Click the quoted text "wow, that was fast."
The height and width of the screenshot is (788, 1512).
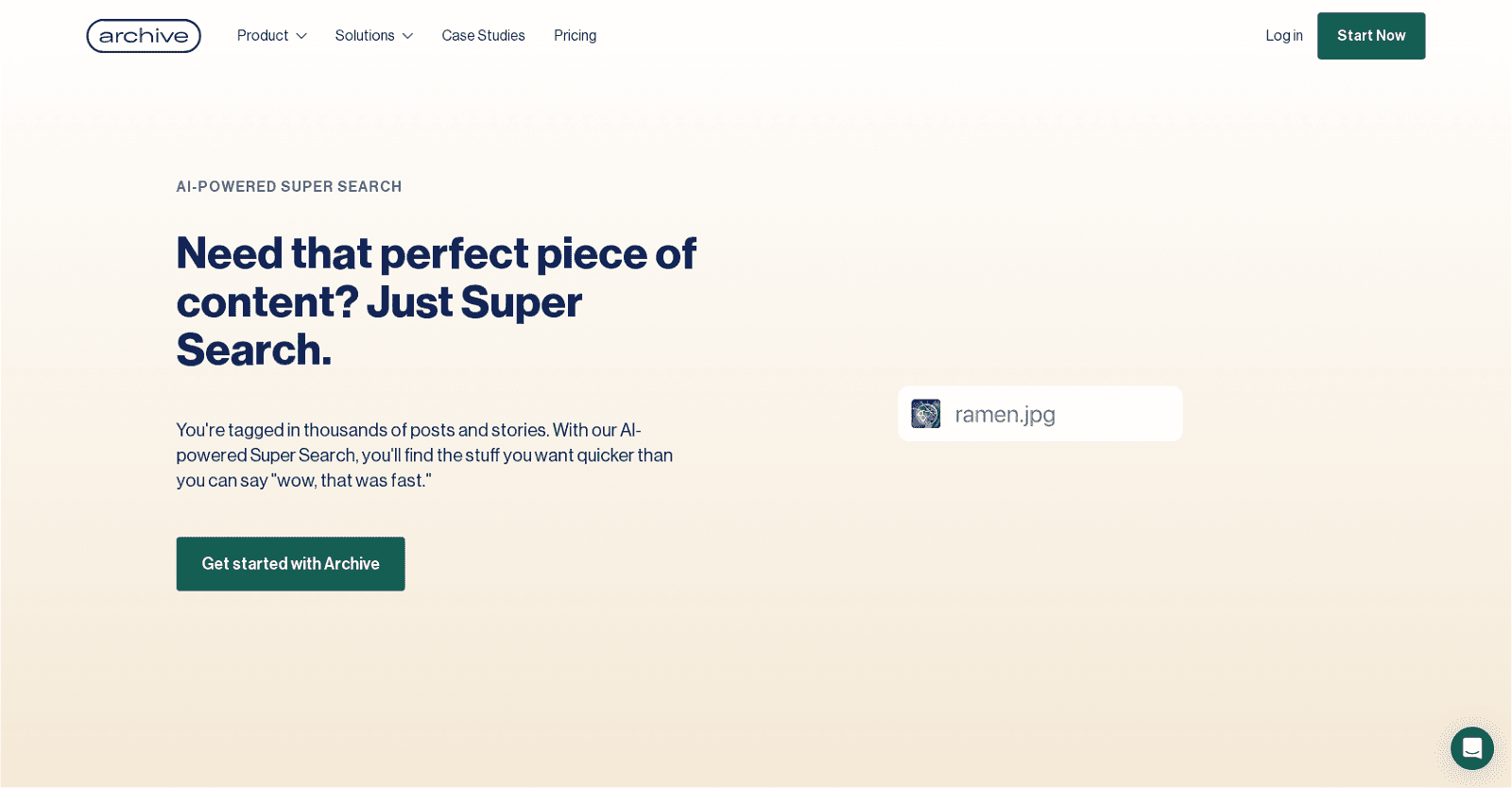click(352, 481)
